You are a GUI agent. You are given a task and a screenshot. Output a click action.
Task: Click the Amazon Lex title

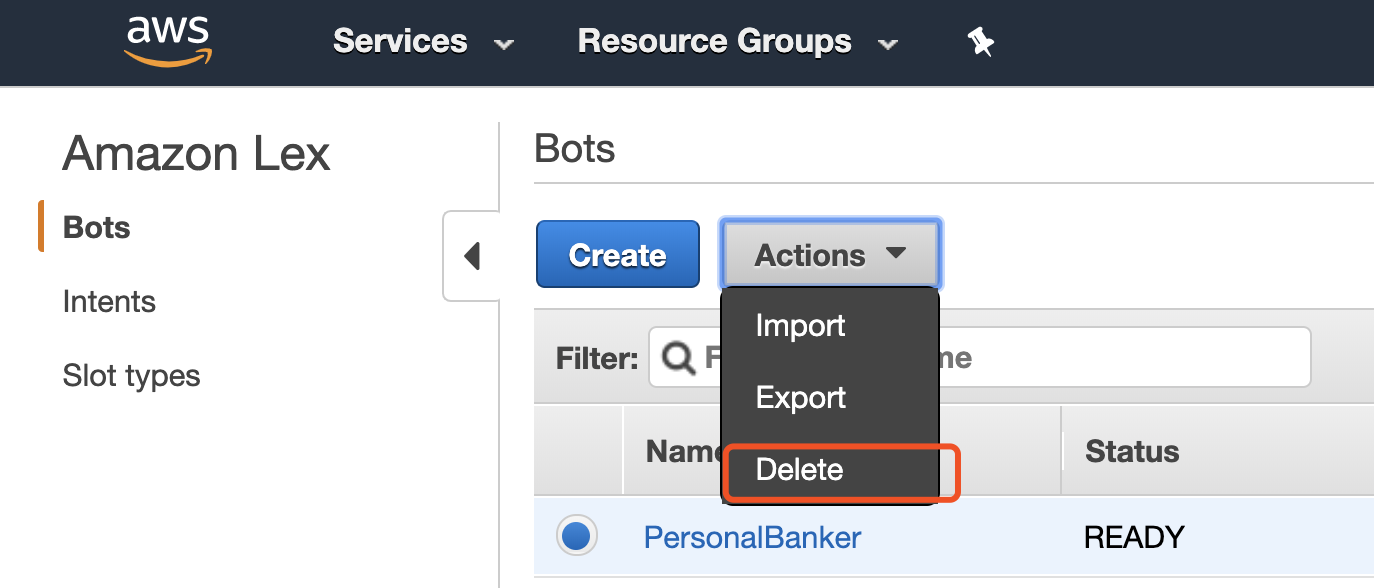pyautogui.click(x=196, y=155)
